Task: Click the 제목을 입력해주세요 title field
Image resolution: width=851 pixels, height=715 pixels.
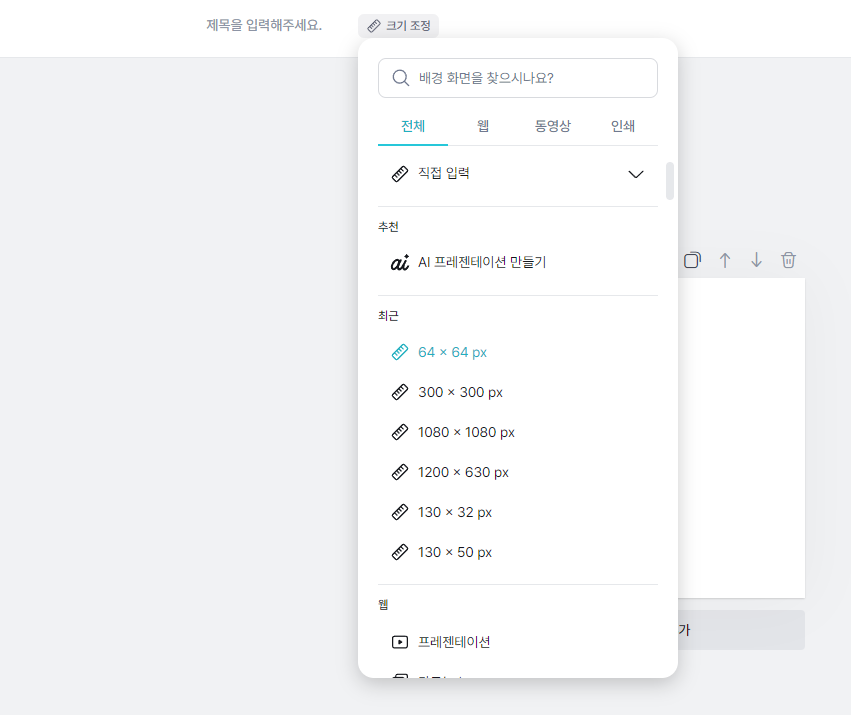Action: coord(263,26)
